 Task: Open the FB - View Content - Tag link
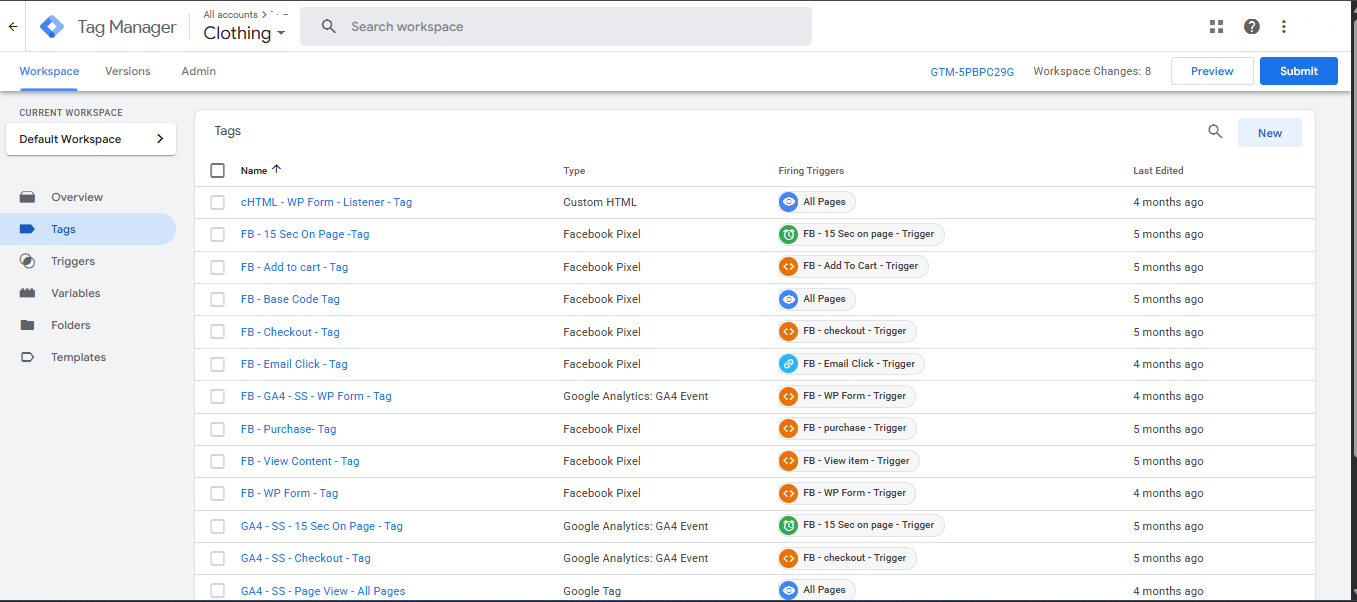coord(300,461)
